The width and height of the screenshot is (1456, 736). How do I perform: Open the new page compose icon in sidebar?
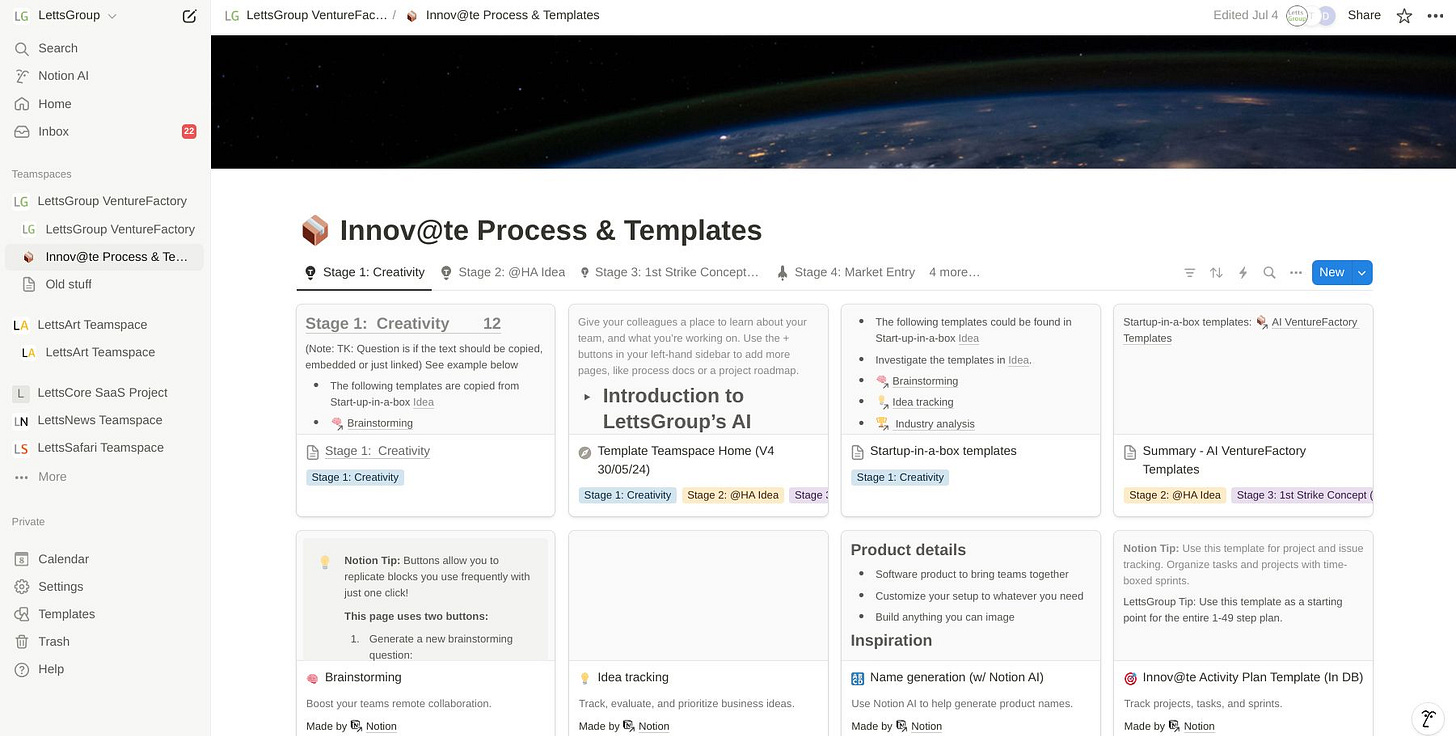(x=188, y=15)
